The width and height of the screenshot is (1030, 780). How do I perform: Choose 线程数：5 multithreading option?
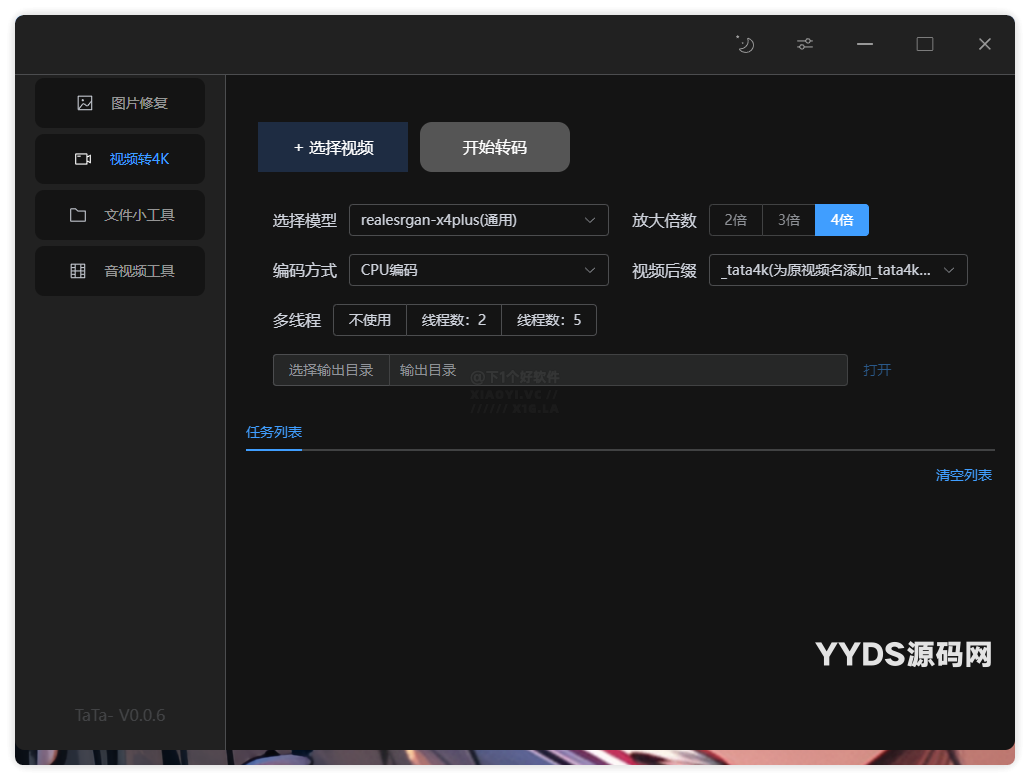click(549, 320)
